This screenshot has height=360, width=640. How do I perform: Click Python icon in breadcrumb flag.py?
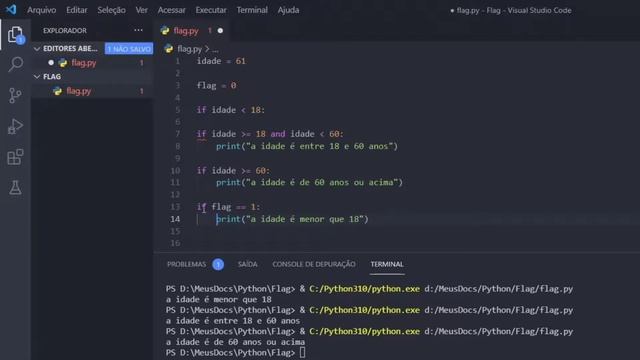tap(169, 49)
